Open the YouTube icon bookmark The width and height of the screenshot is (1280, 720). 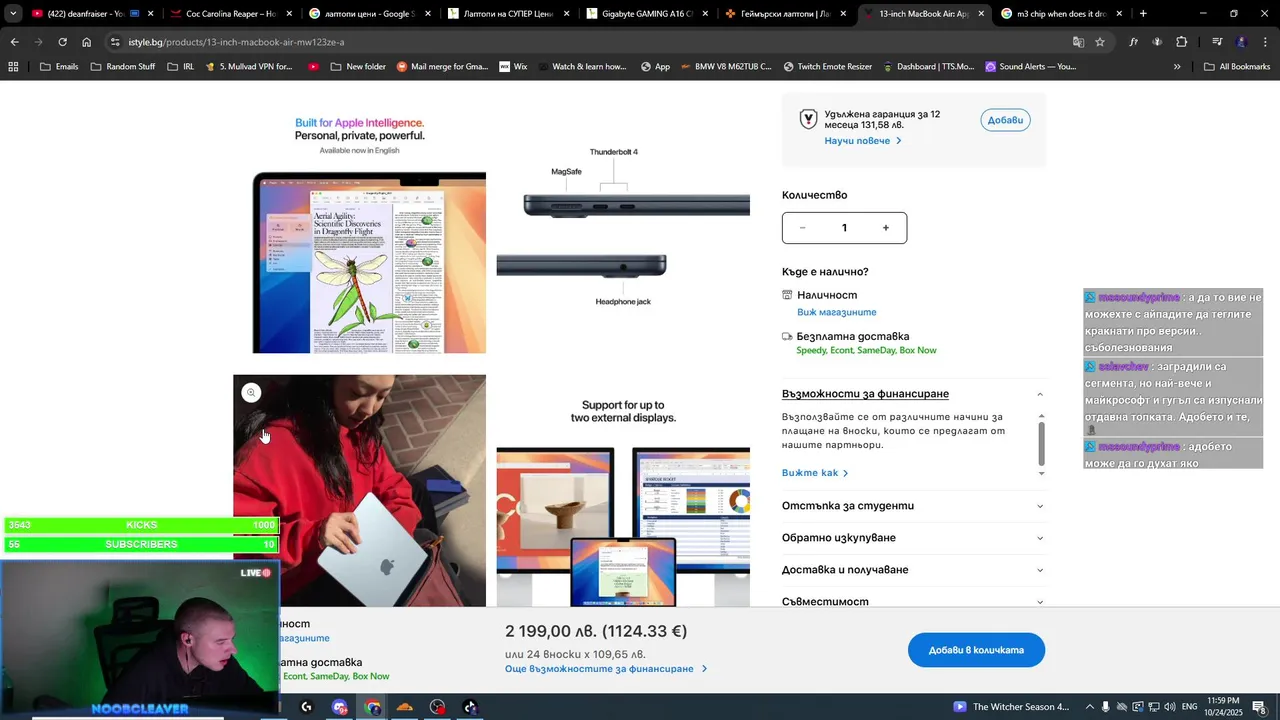(314, 67)
